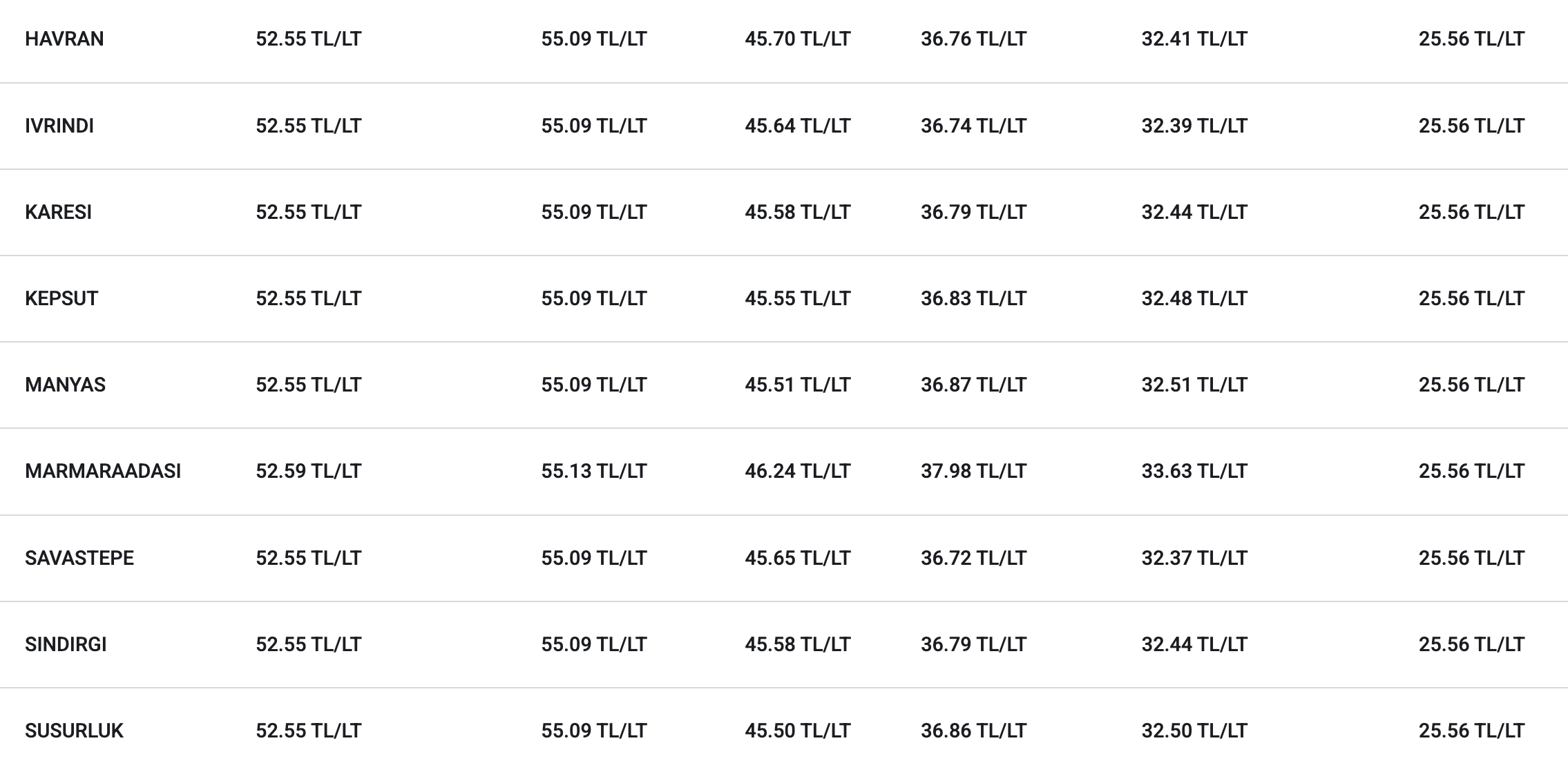Select the SUSURLUK row label
The image size is (1568, 772).
pyautogui.click(x=74, y=731)
